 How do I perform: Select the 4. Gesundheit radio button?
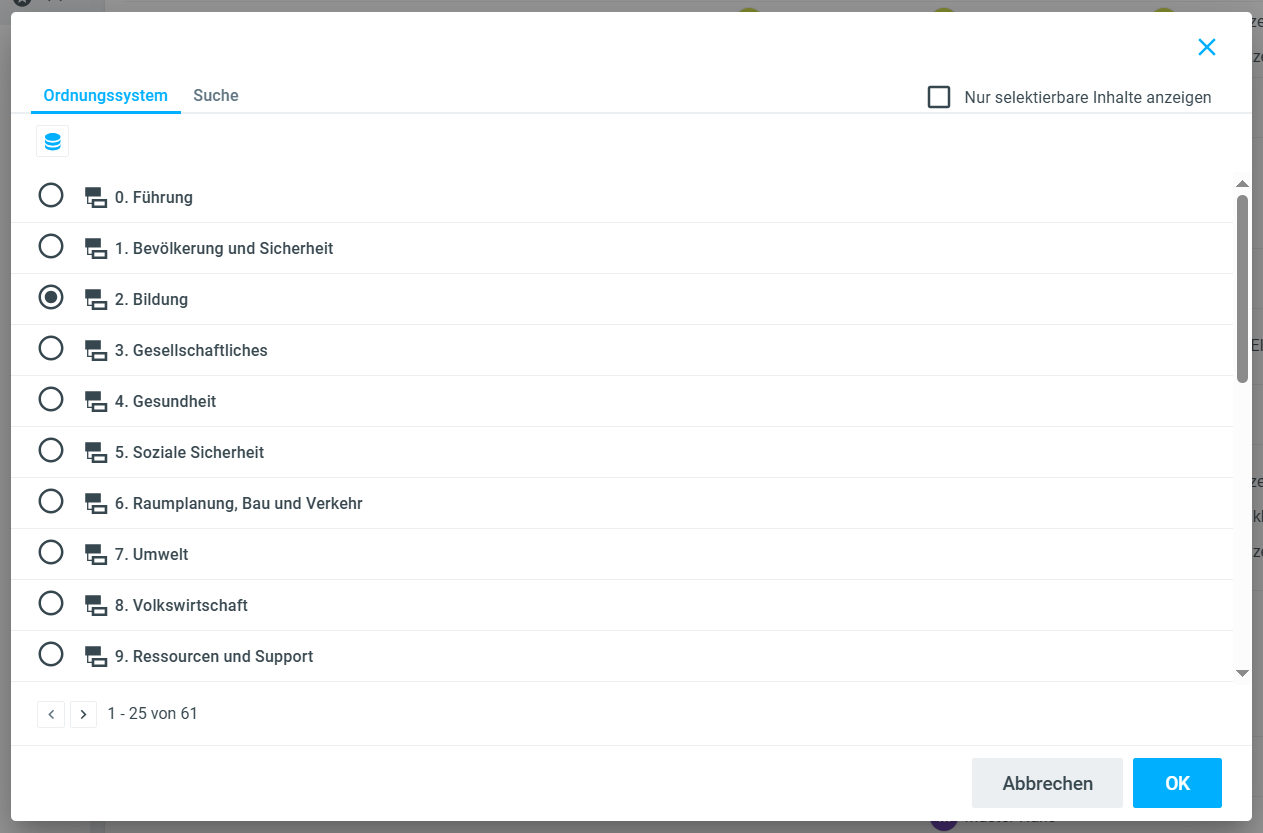51,400
